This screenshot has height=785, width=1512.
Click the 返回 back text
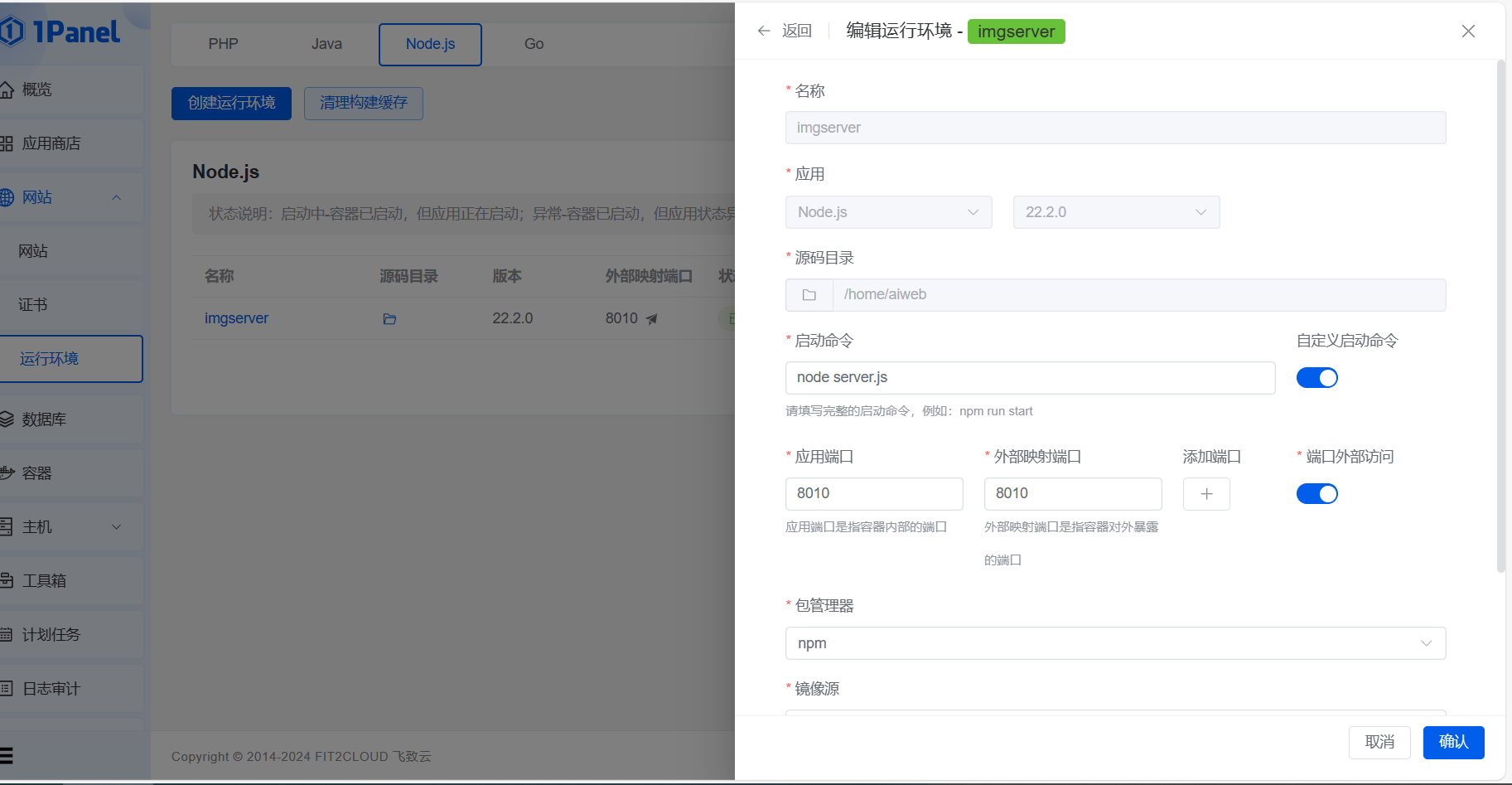coord(797,31)
